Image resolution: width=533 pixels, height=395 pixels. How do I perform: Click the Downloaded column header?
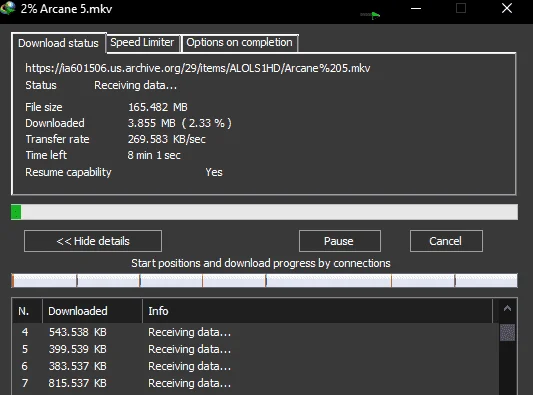coord(92,311)
